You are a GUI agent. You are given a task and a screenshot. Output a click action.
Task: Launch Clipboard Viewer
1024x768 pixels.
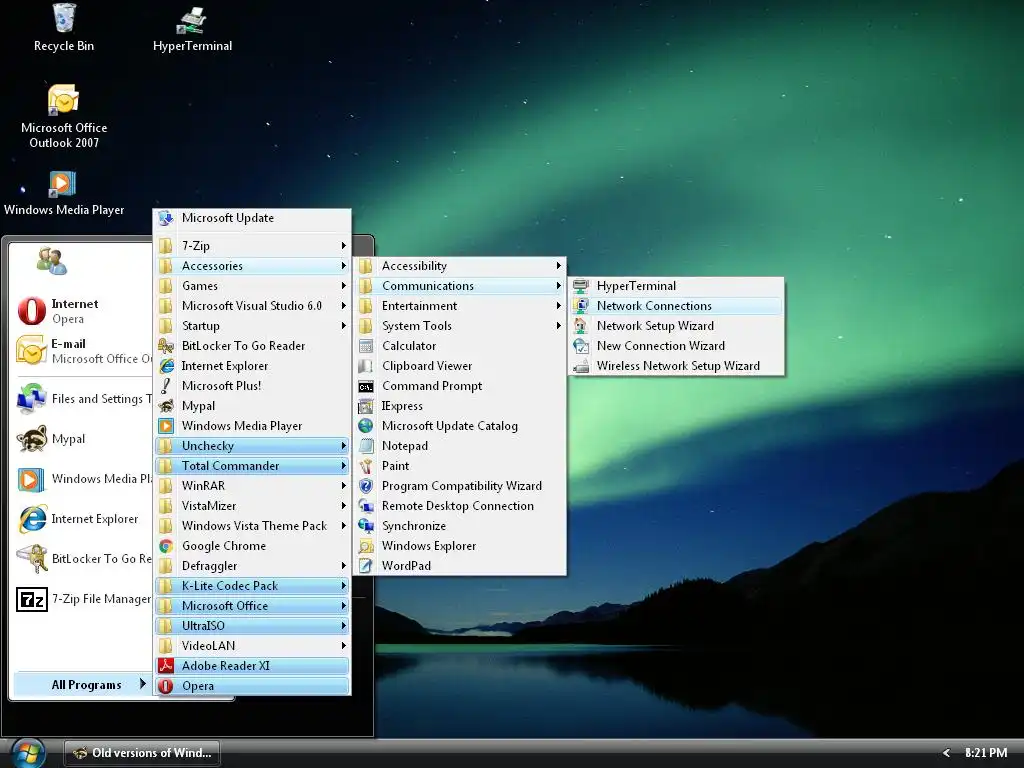point(460,366)
